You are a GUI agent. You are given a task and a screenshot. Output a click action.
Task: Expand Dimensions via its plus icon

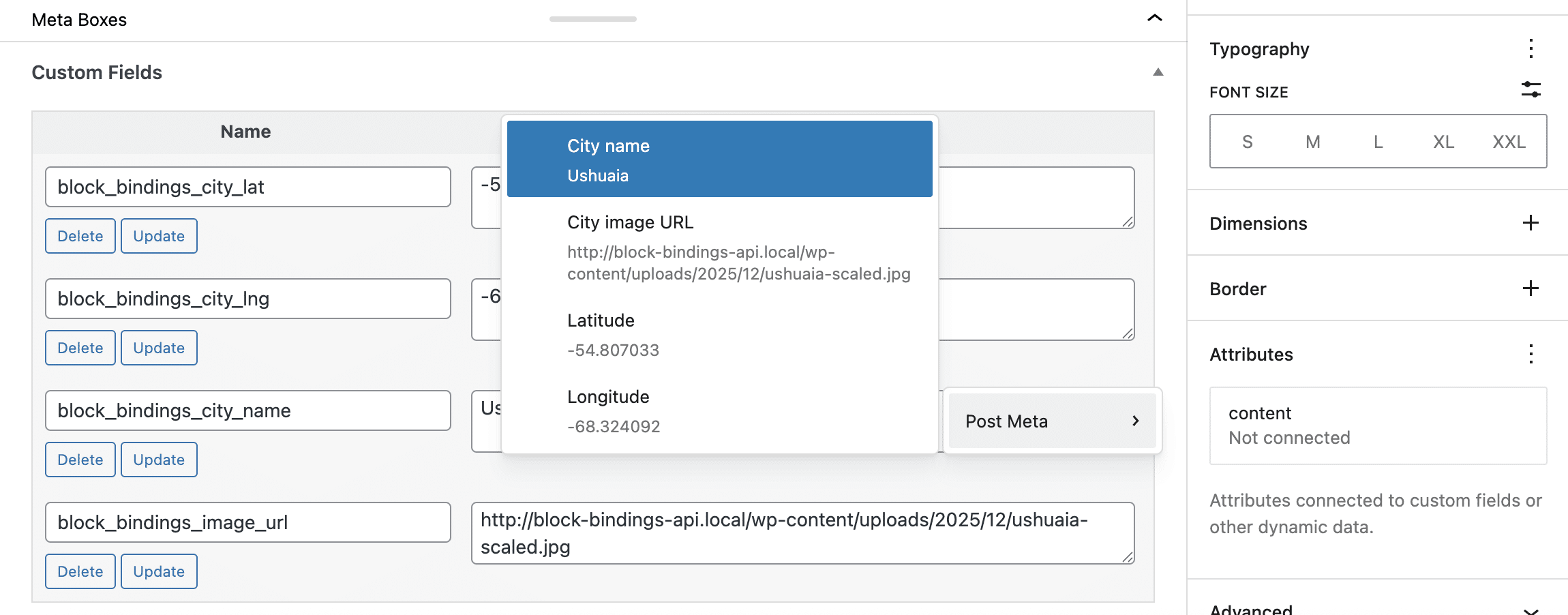pos(1531,223)
